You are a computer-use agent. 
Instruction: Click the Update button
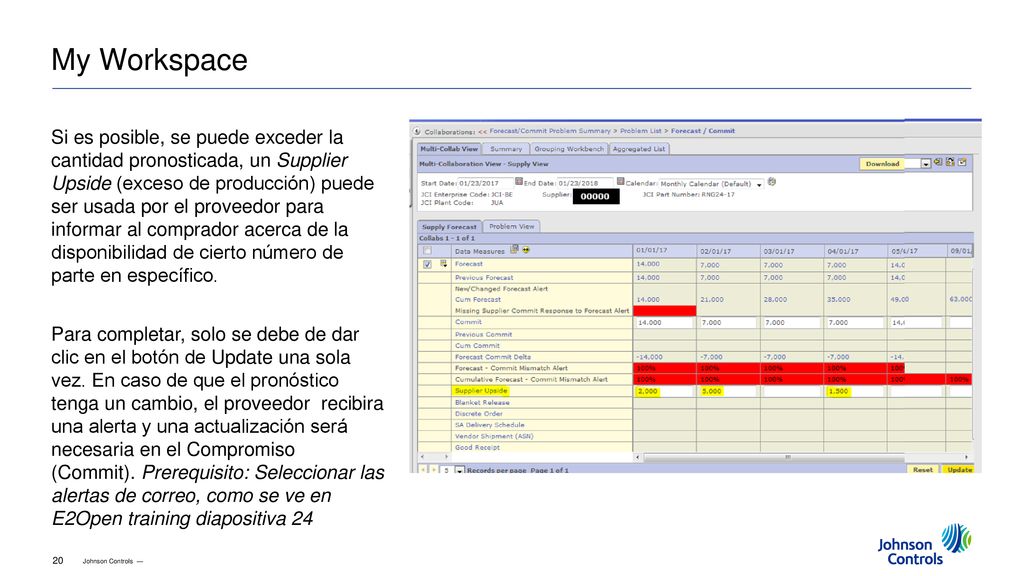[x=959, y=470]
